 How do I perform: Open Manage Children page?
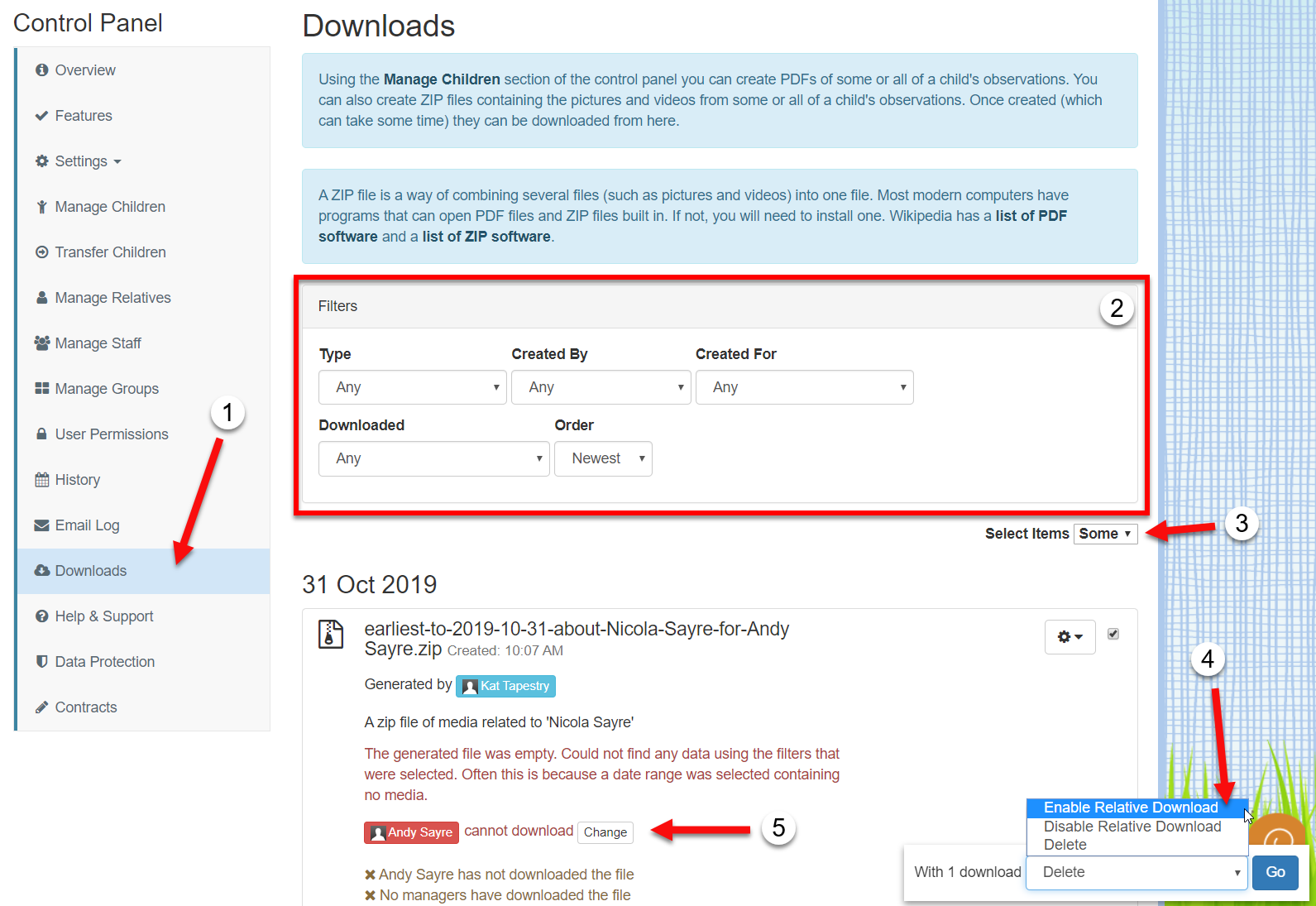pos(143,207)
